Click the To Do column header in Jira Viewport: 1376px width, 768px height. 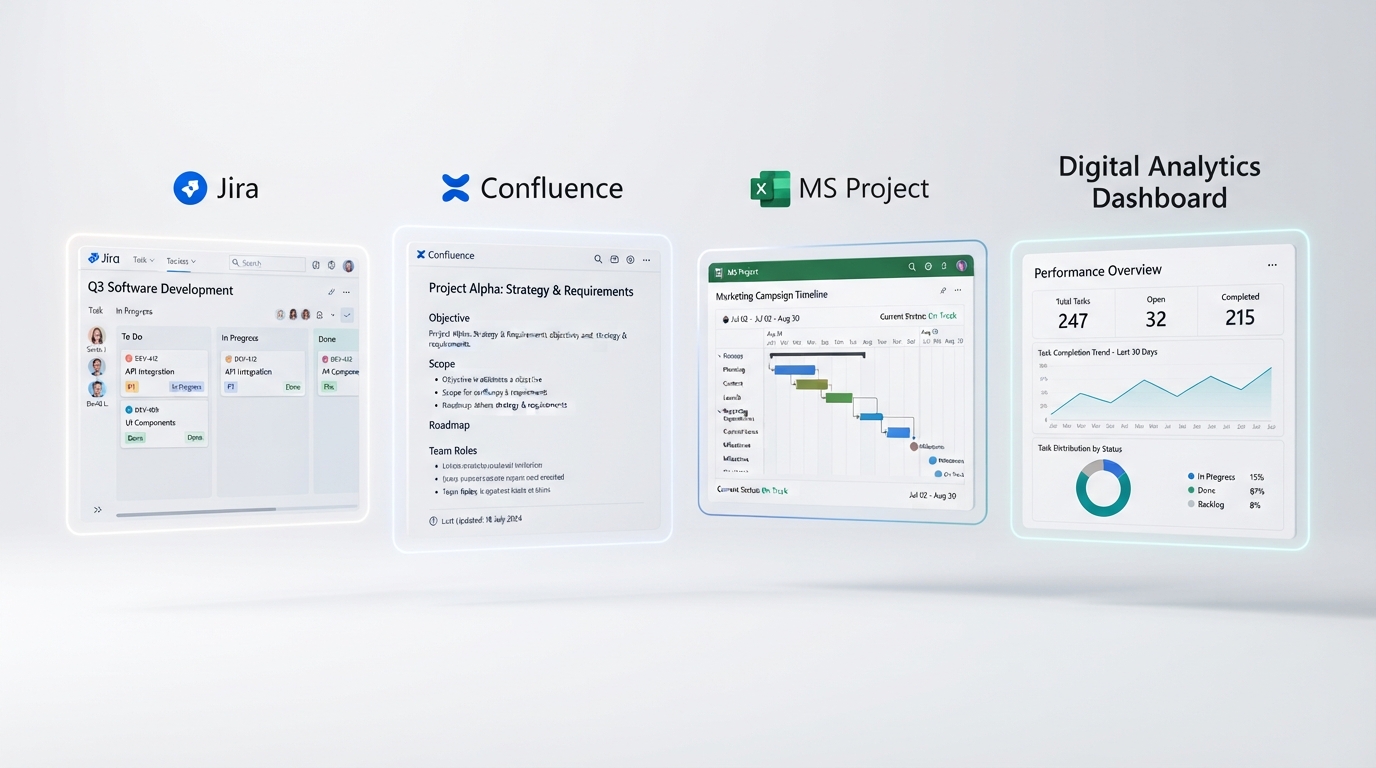coord(132,337)
